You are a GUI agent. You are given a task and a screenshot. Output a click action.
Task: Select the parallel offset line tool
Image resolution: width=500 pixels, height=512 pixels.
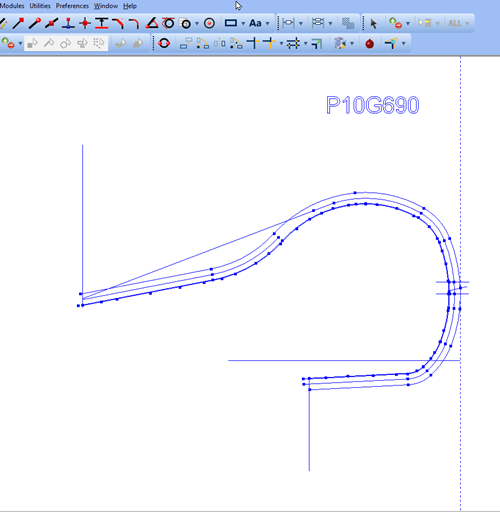click(102, 23)
